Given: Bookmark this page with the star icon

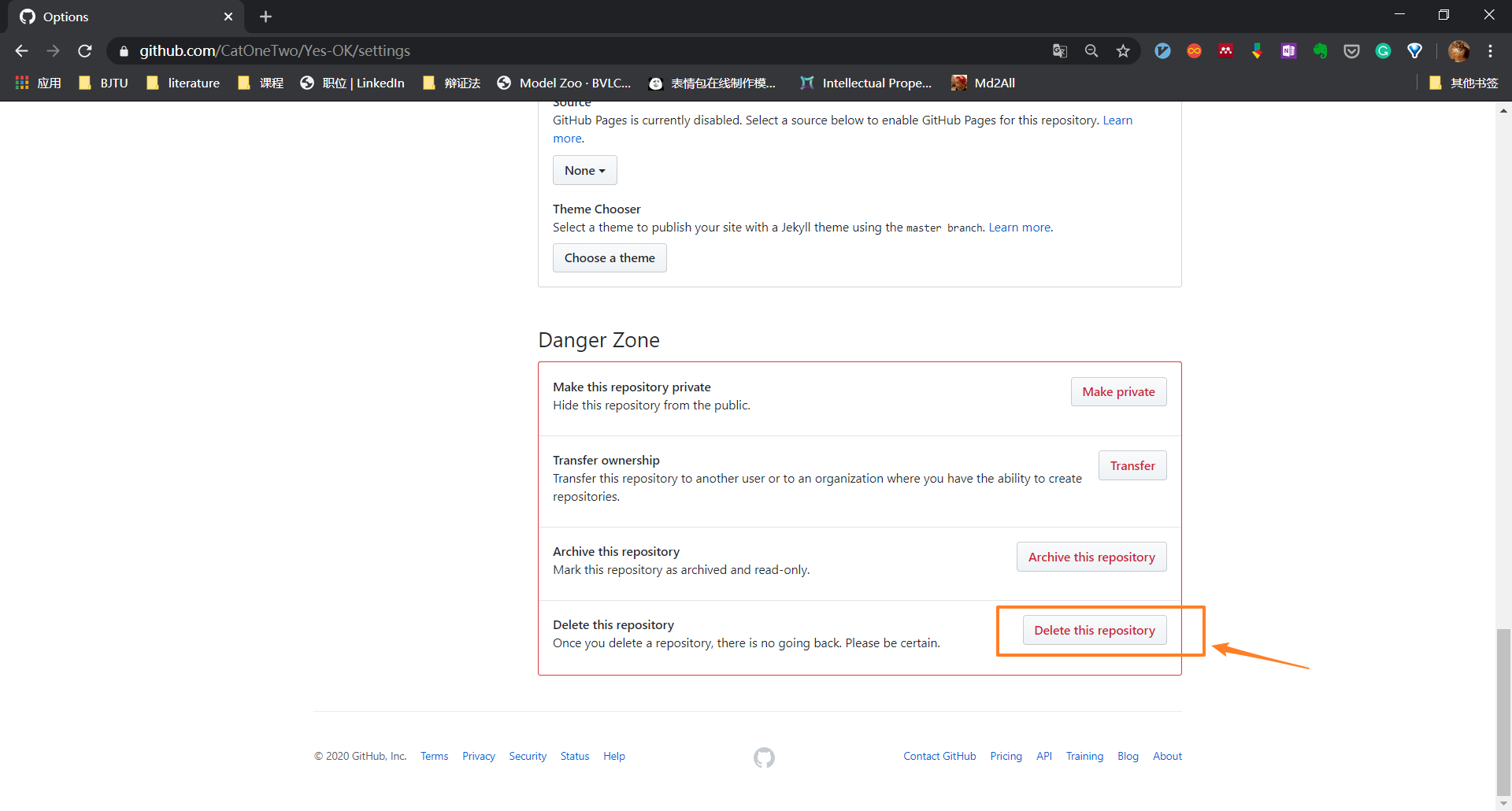Looking at the screenshot, I should (1123, 51).
